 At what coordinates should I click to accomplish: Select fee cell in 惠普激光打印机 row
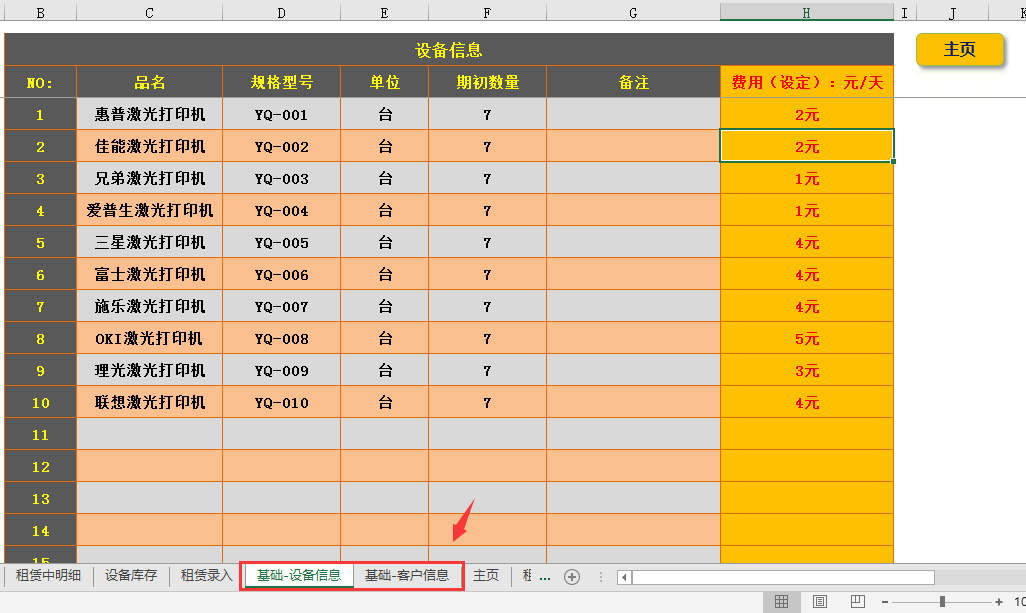coord(807,114)
